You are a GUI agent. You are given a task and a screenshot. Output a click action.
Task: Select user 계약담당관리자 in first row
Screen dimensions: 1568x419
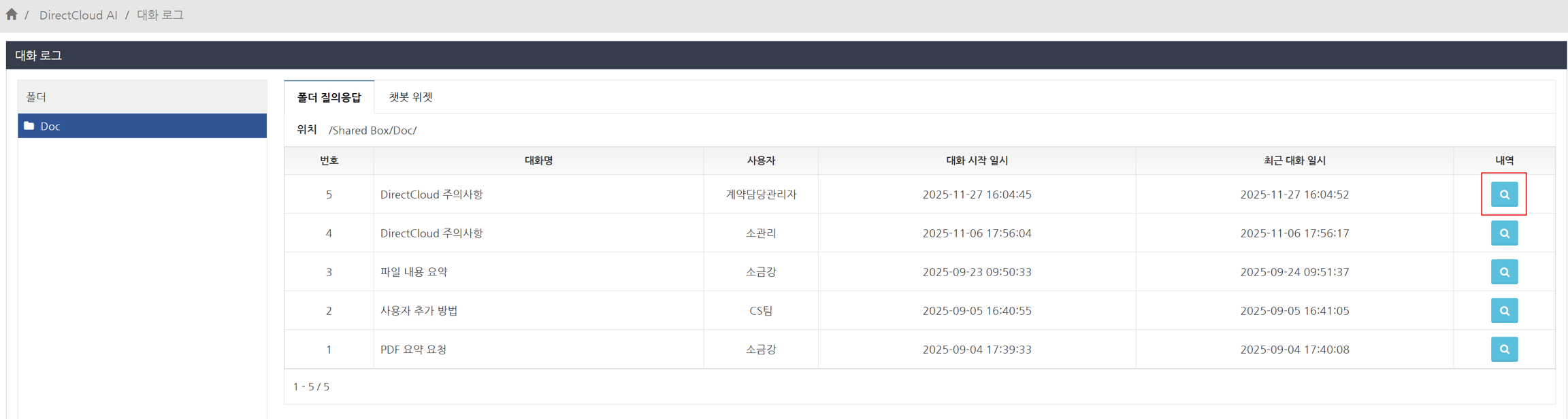coord(760,195)
